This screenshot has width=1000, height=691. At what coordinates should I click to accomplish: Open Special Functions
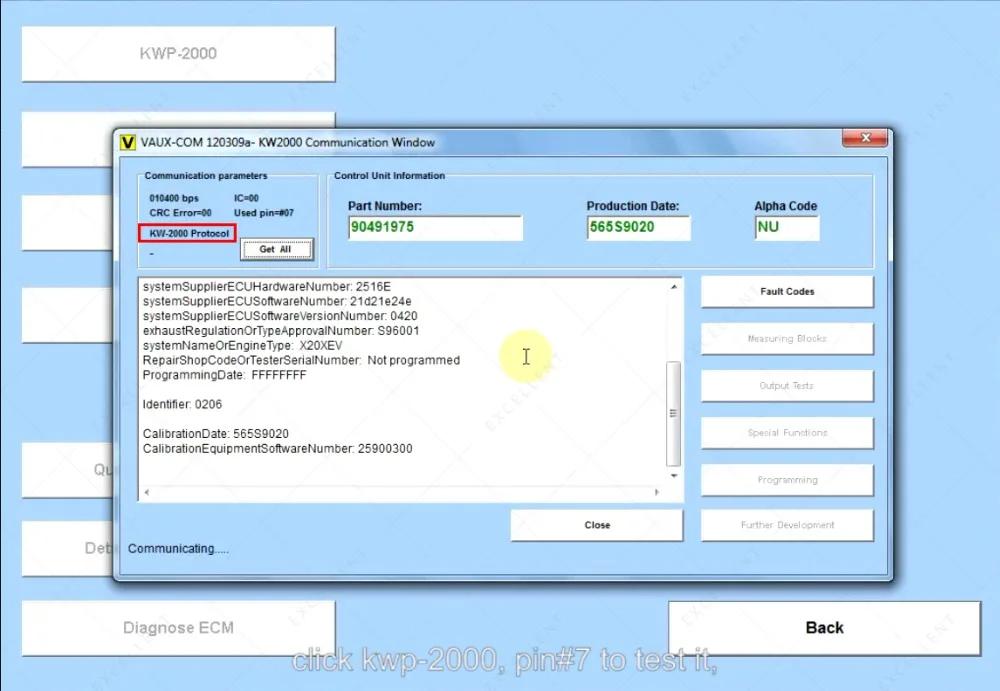[x=787, y=433]
